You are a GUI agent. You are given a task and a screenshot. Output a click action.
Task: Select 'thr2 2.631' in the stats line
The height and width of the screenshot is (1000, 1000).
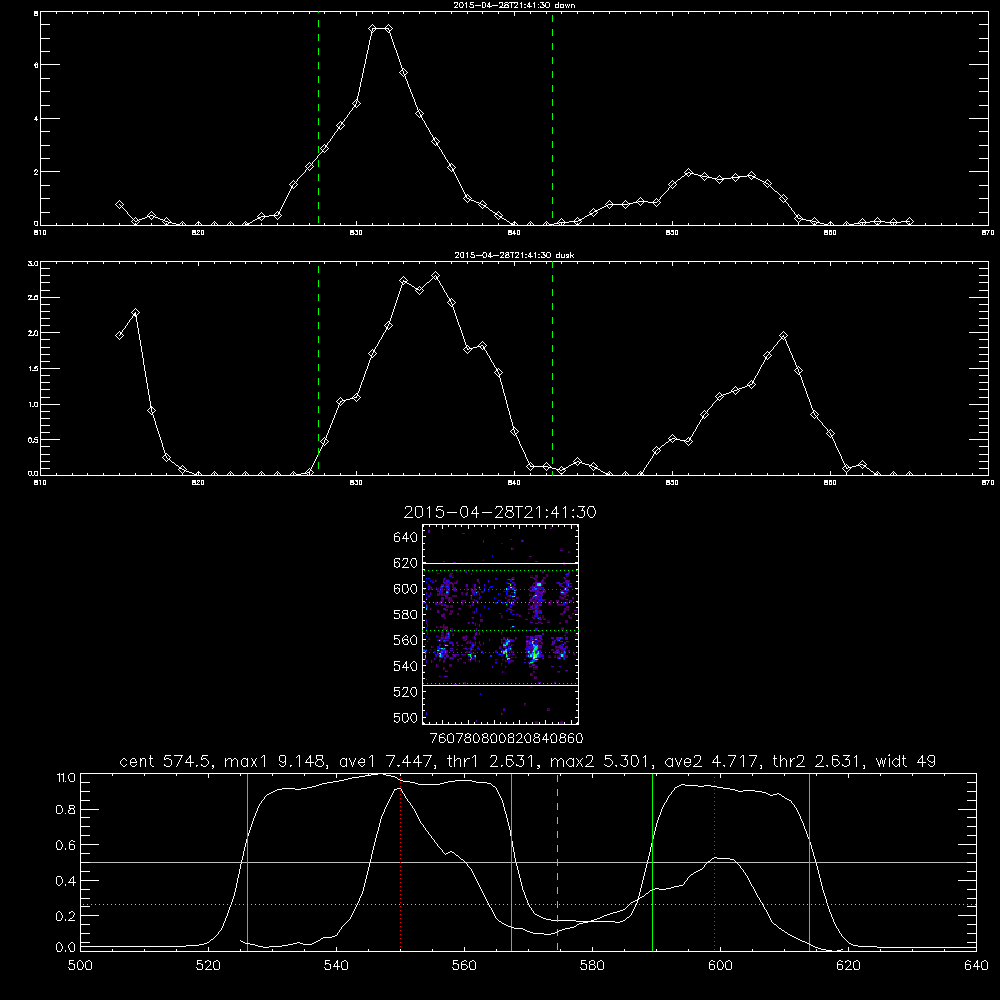pos(818,761)
